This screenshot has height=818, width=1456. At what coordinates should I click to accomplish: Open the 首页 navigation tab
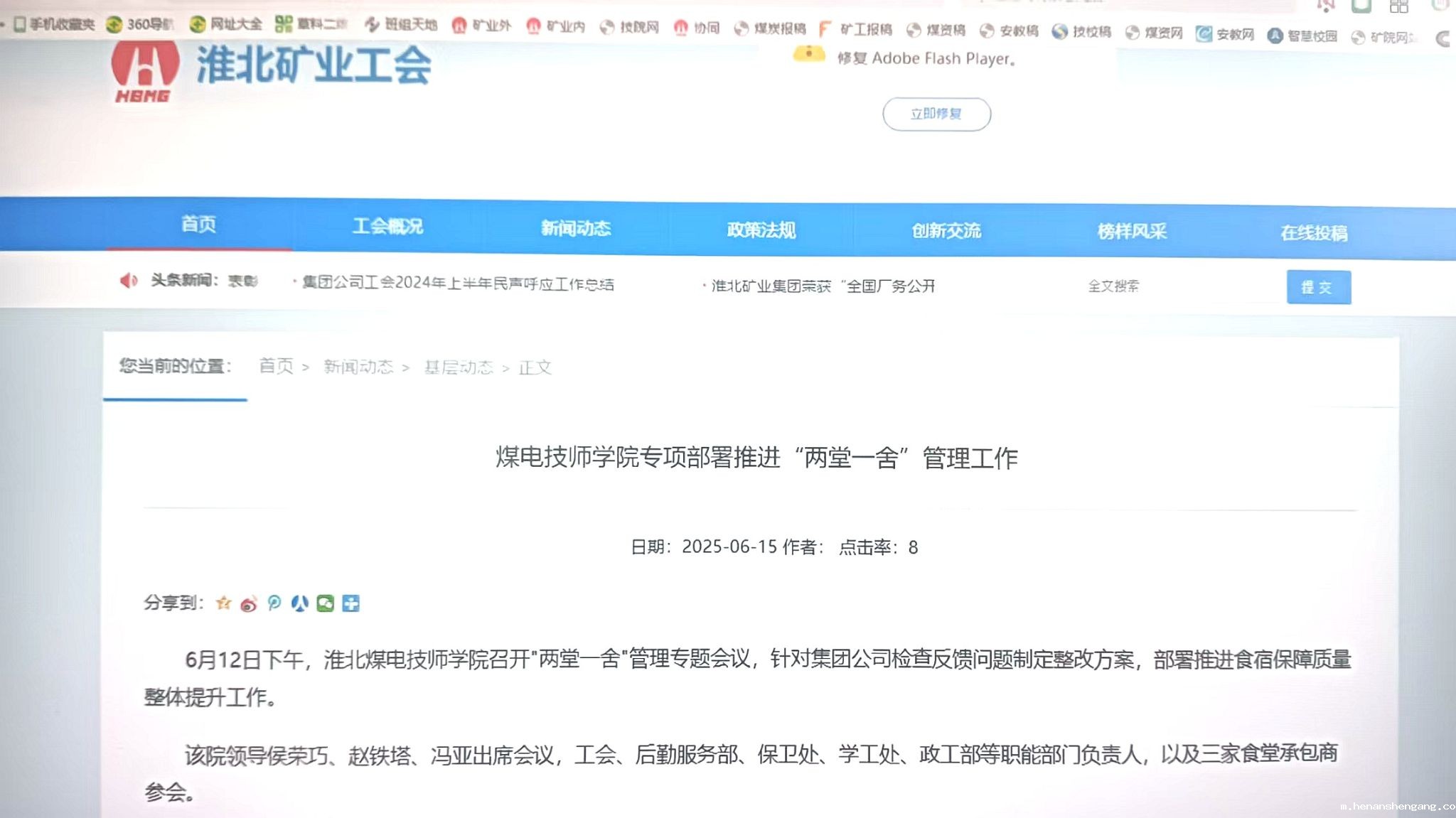coord(198,225)
